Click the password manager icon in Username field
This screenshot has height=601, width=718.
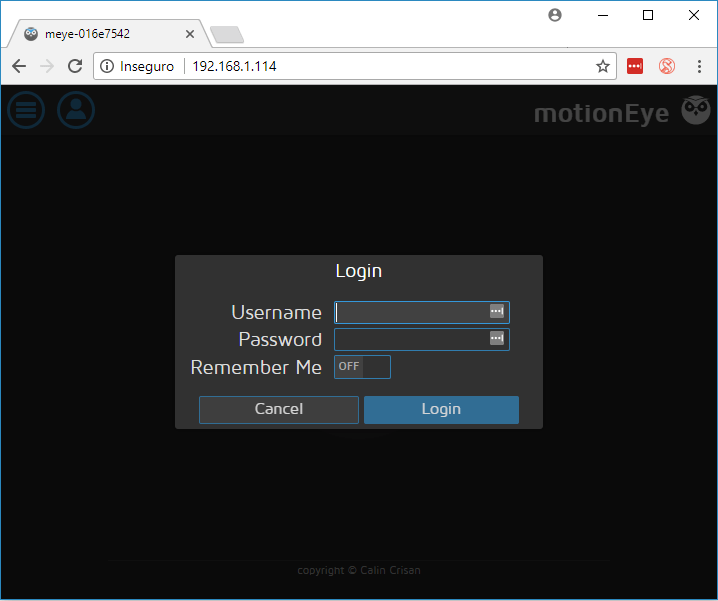(497, 312)
